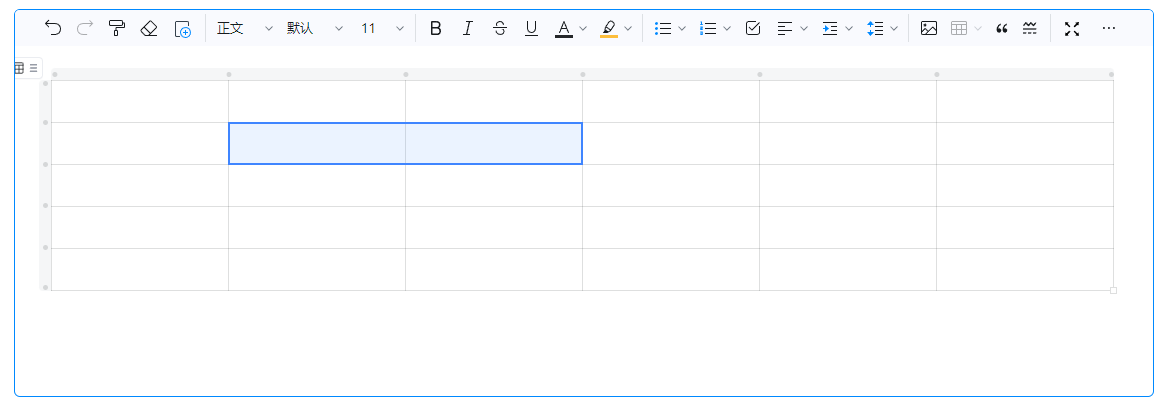Screen dimensions: 1170x408
Task: Insert a horizontal divider line
Action: (x=1030, y=28)
